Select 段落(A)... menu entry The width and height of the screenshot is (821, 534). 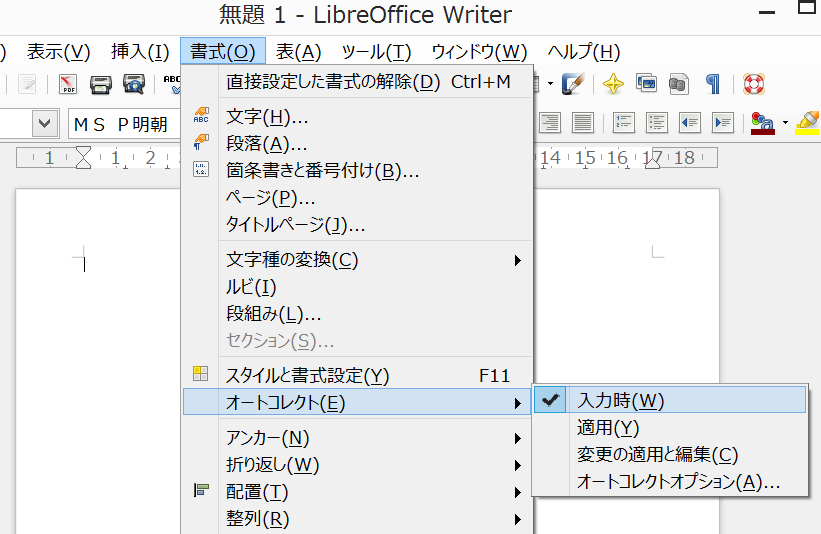pyautogui.click(x=357, y=143)
